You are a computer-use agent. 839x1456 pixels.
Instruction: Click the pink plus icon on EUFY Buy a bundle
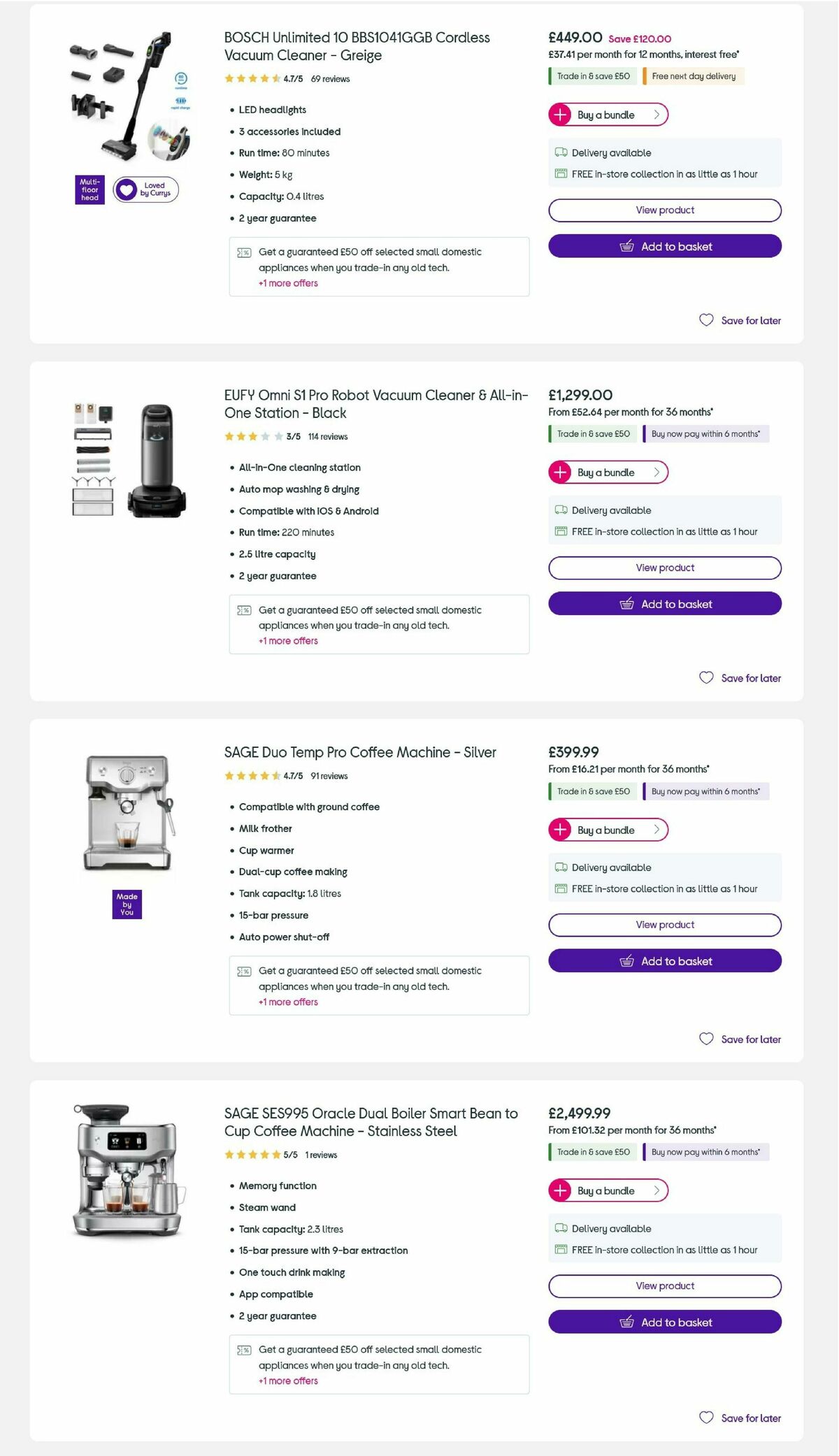click(561, 472)
